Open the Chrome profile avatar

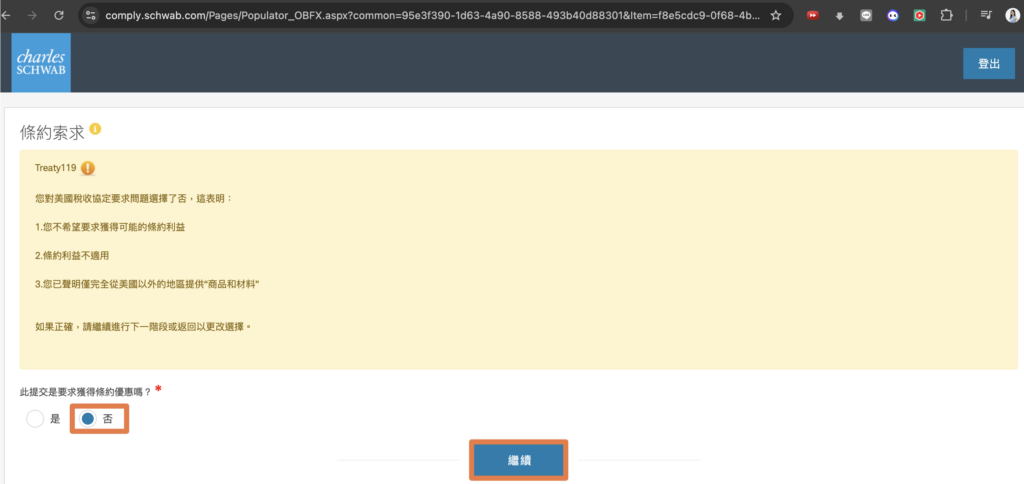[1013, 16]
